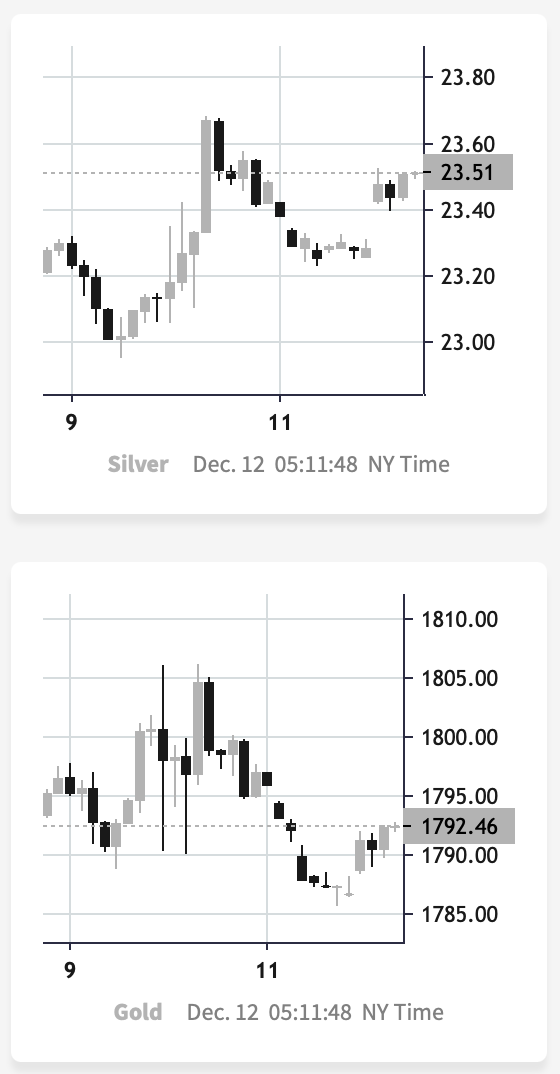The height and width of the screenshot is (1074, 560).
Task: Click the 1785.00 price level on Gold chart
Action: (x=459, y=914)
